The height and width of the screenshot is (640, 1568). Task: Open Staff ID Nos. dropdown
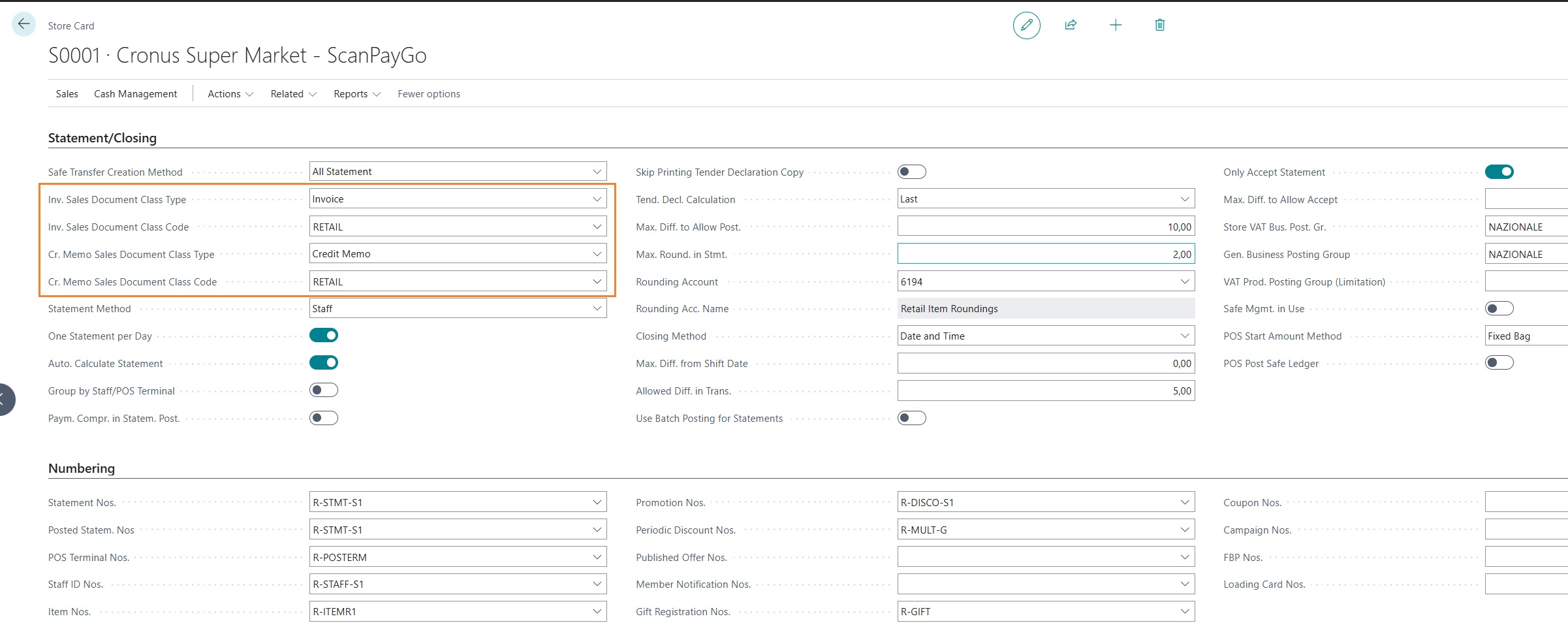coord(597,584)
